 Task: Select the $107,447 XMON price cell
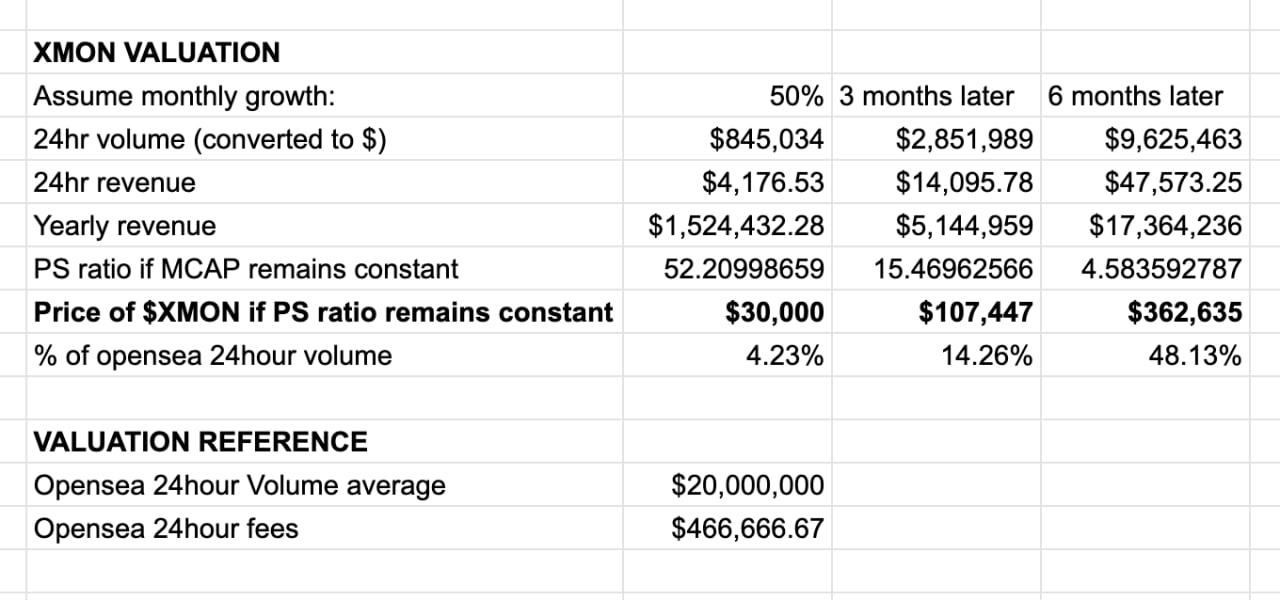click(936, 312)
